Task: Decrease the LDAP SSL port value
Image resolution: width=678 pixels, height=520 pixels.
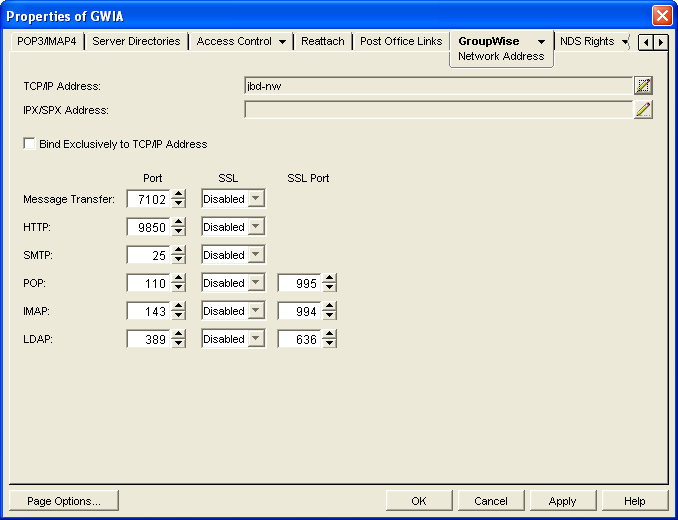Action: (329, 344)
